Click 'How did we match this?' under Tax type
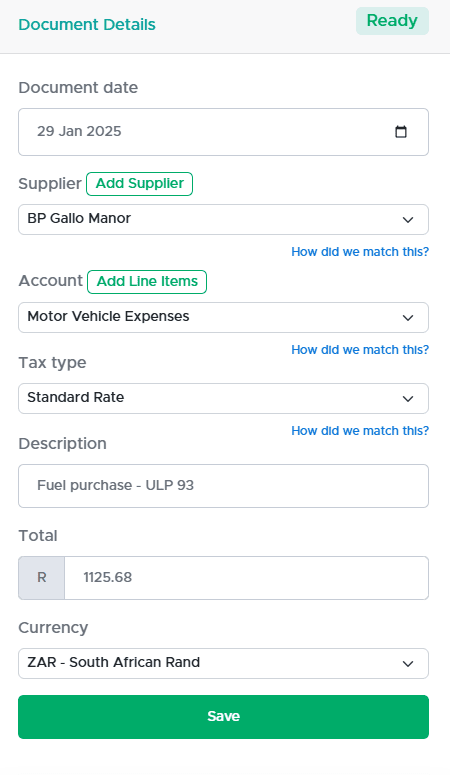 (360, 431)
